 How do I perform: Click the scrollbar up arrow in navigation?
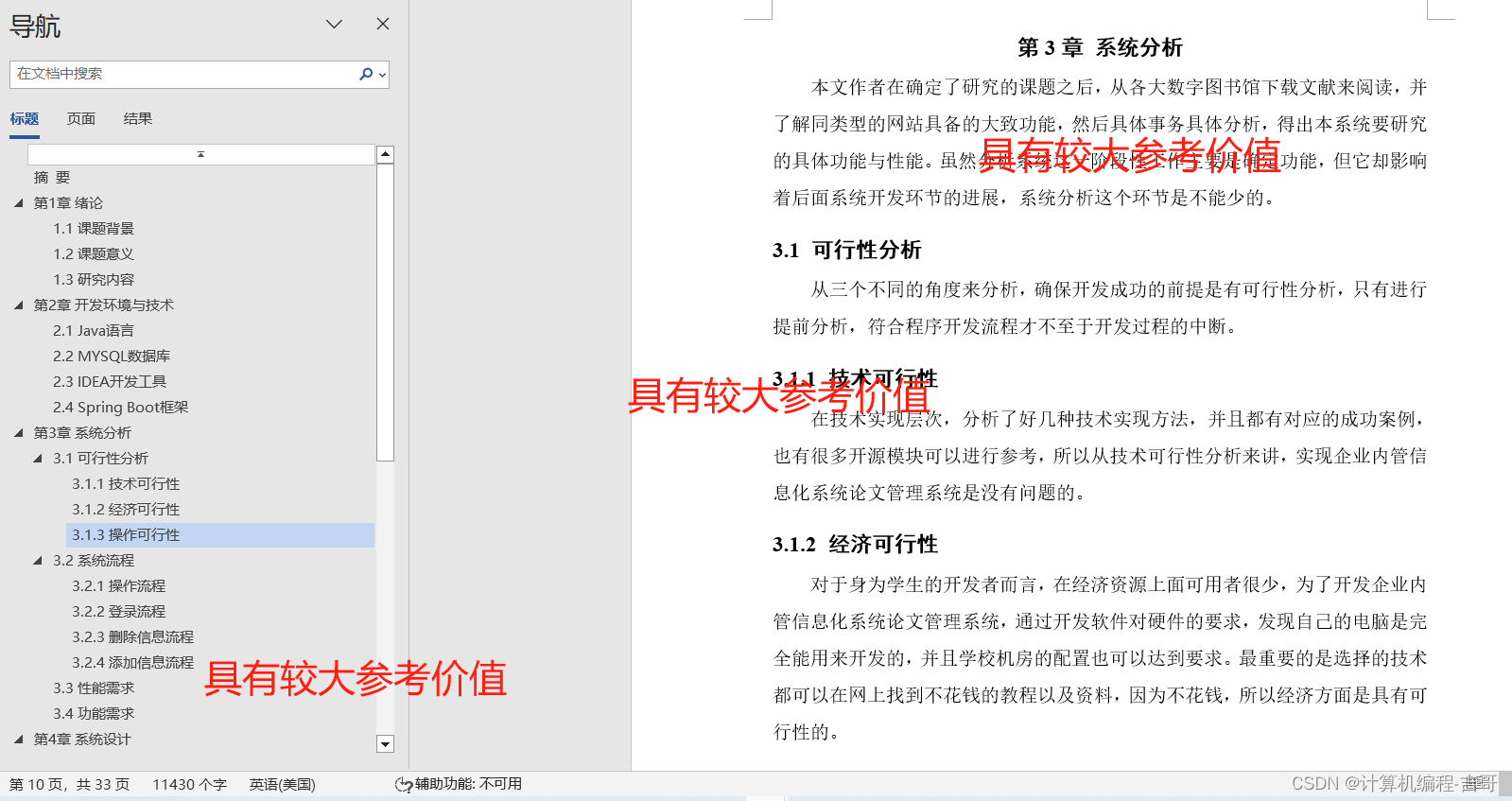[x=385, y=154]
